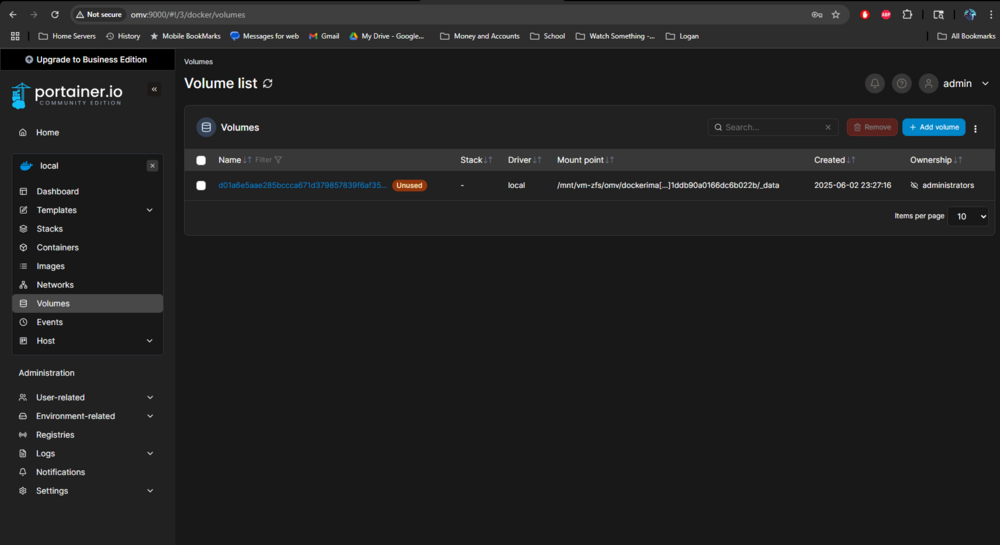Collapse the sidebar with double-arrow icon
The image size is (1000, 545).
coord(154,89)
